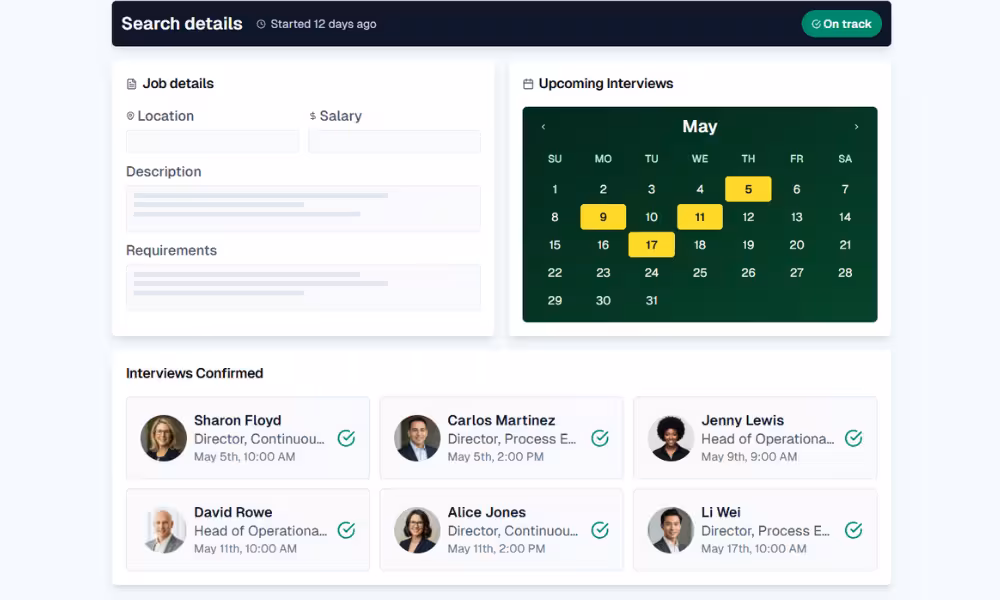
Task: Open Sharon Floyd's profile photo
Action: click(x=163, y=438)
